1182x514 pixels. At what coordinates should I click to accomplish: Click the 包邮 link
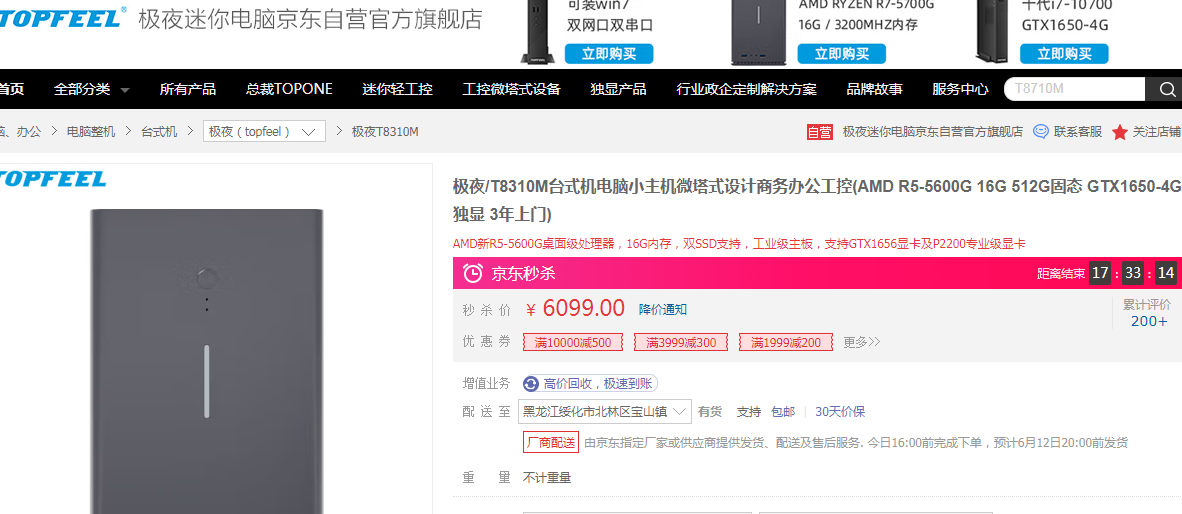click(x=782, y=412)
